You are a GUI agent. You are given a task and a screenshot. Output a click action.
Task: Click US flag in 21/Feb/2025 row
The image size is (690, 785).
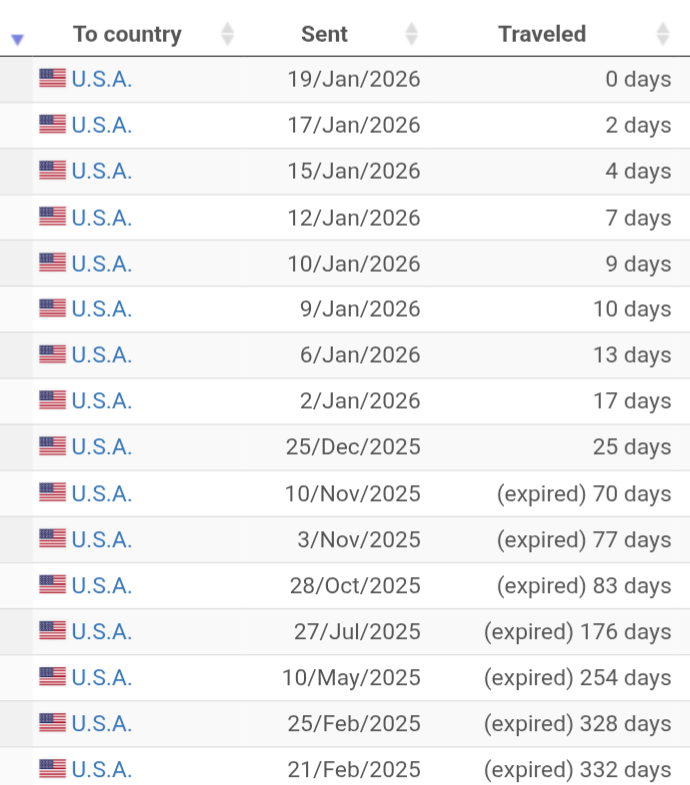click(52, 769)
